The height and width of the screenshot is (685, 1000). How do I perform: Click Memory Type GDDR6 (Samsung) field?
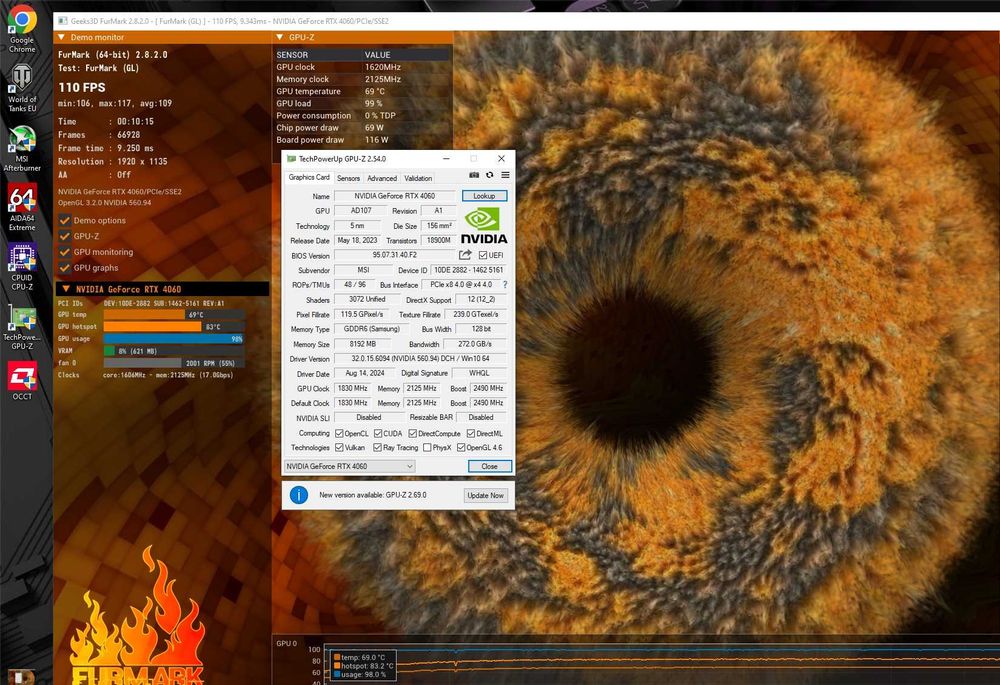coord(372,329)
